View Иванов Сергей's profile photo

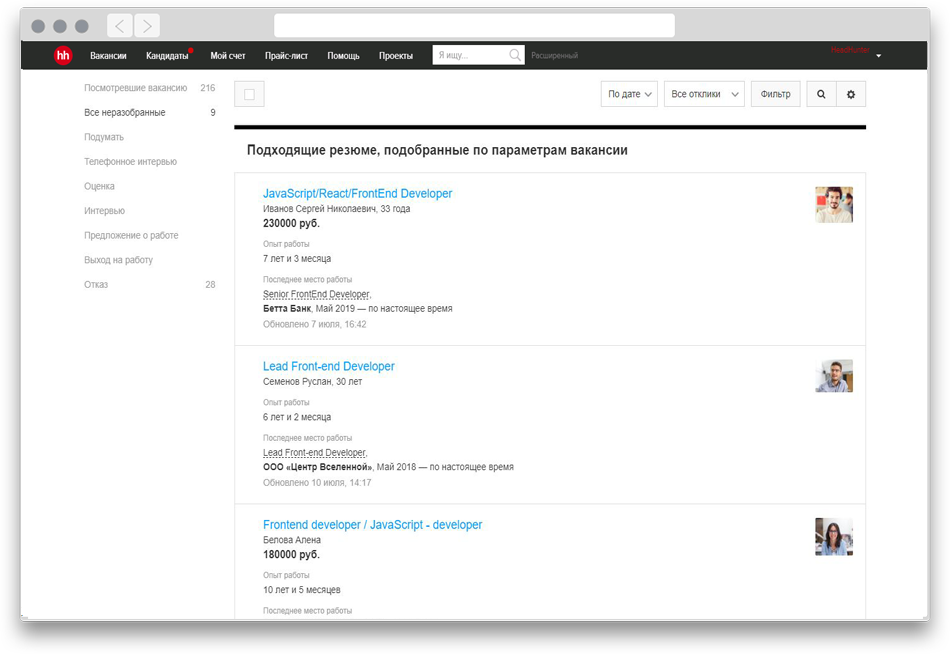click(833, 204)
